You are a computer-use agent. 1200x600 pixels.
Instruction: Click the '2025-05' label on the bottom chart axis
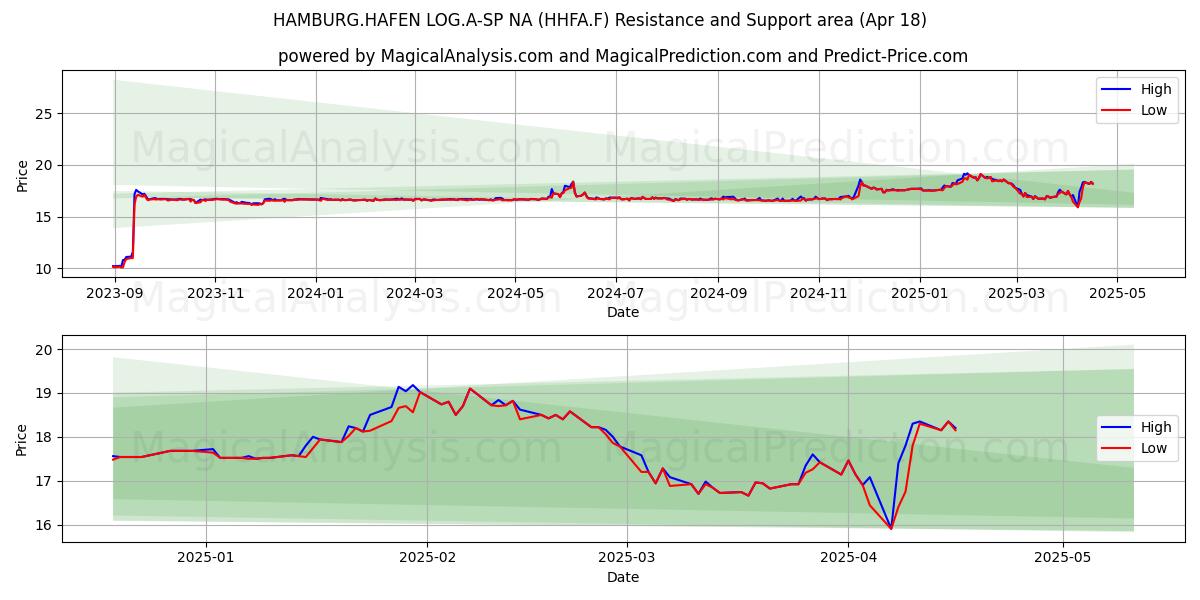(1062, 558)
